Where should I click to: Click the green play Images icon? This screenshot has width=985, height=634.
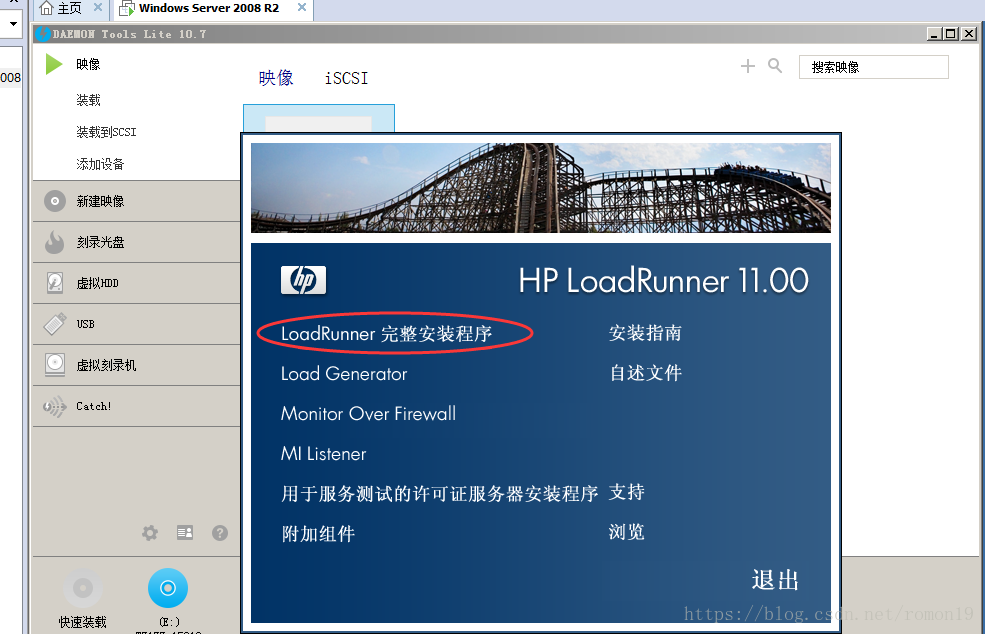point(54,64)
